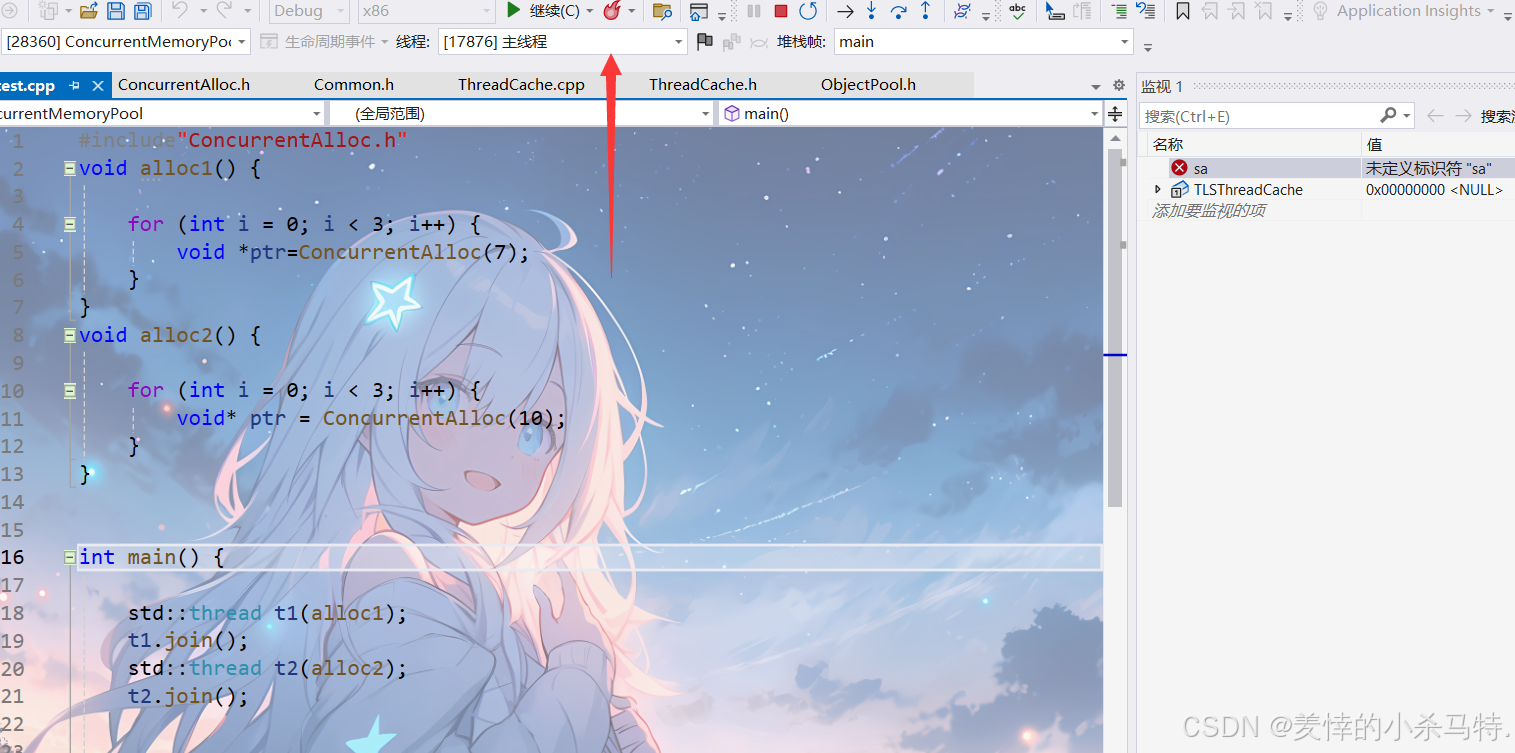Collapse the alloc1 function outline
This screenshot has width=1515, height=753.
pyautogui.click(x=69, y=168)
